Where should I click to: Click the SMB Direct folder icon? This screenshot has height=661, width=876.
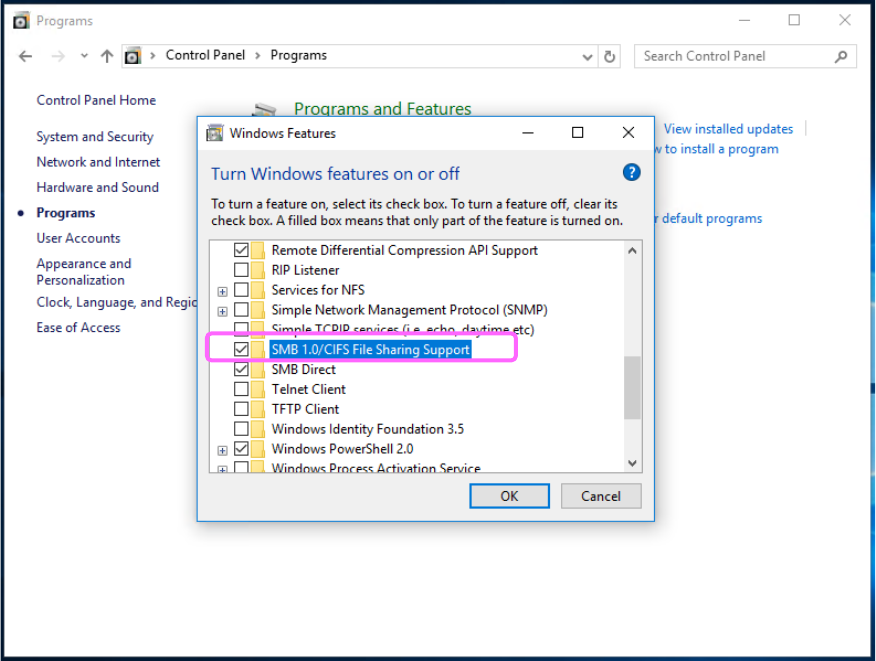pos(258,369)
